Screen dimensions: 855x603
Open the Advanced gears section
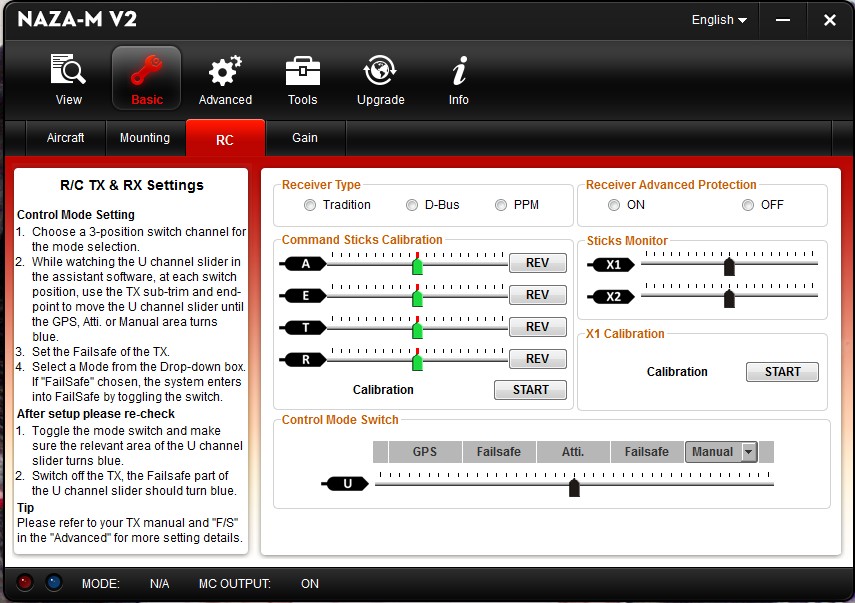(x=225, y=79)
